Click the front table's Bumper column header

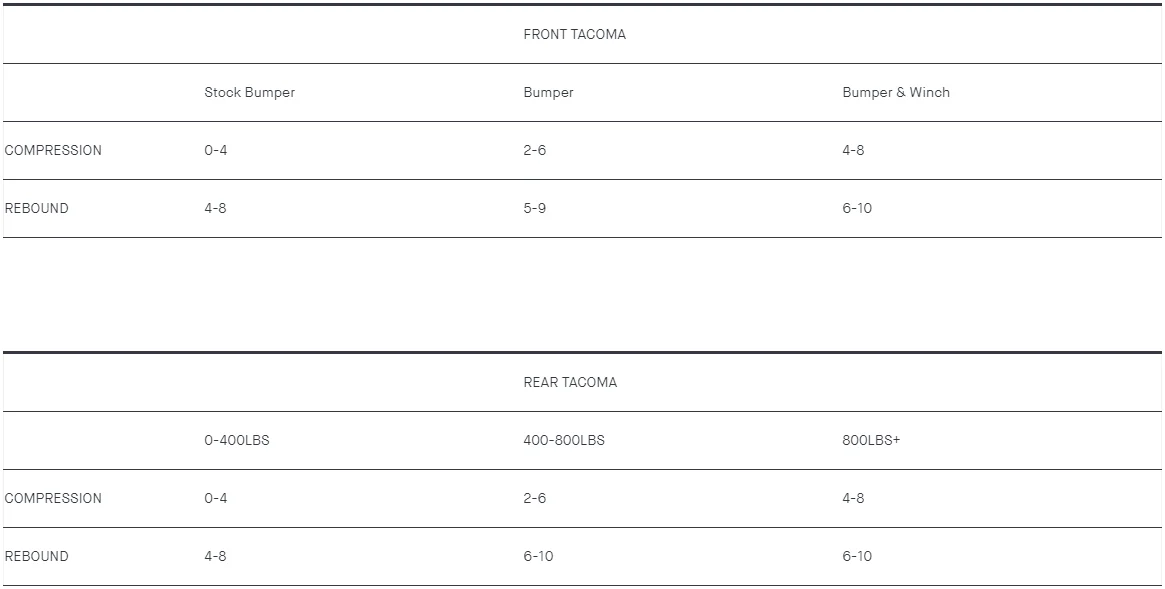click(x=548, y=92)
